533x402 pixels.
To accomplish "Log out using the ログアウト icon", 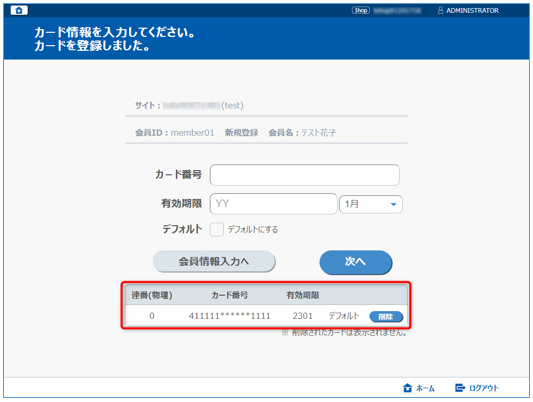I will [460, 388].
